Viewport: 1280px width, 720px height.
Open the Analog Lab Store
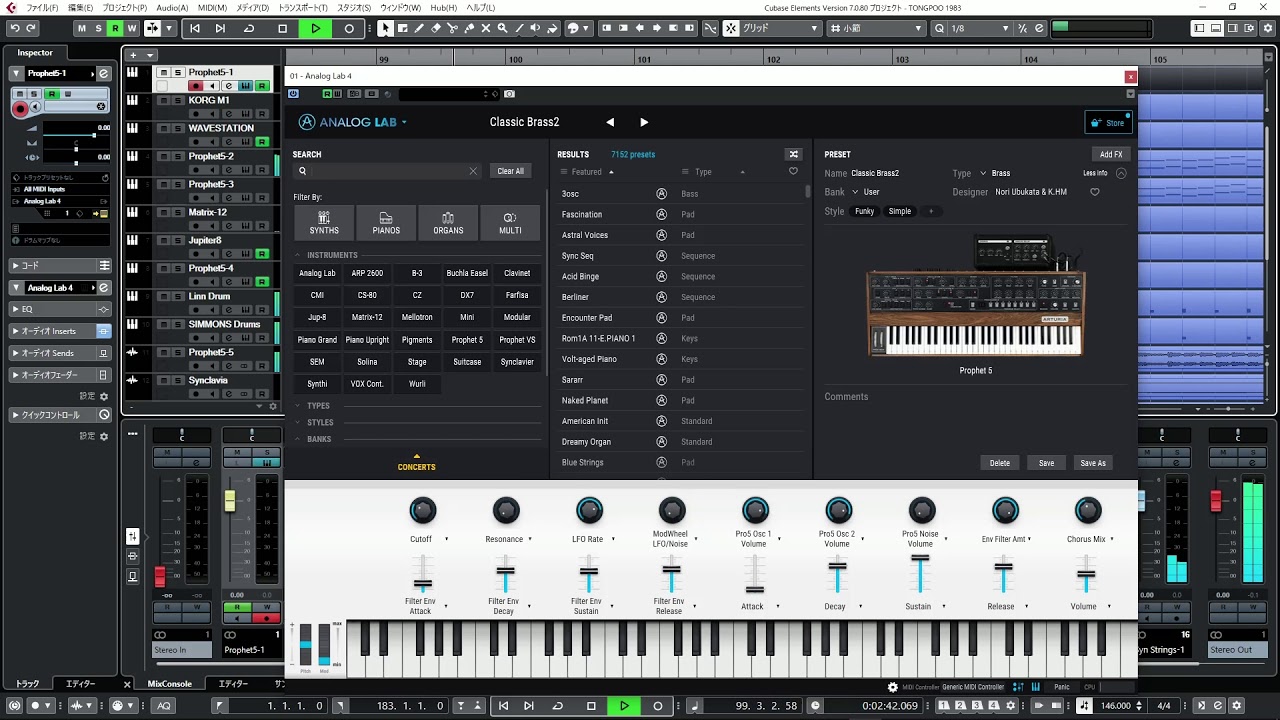click(x=1108, y=123)
